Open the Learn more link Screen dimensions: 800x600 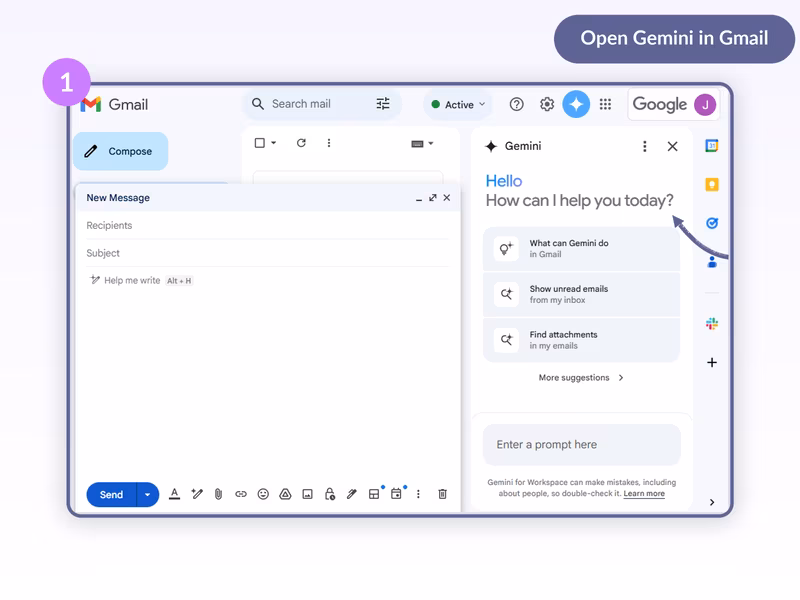point(644,493)
